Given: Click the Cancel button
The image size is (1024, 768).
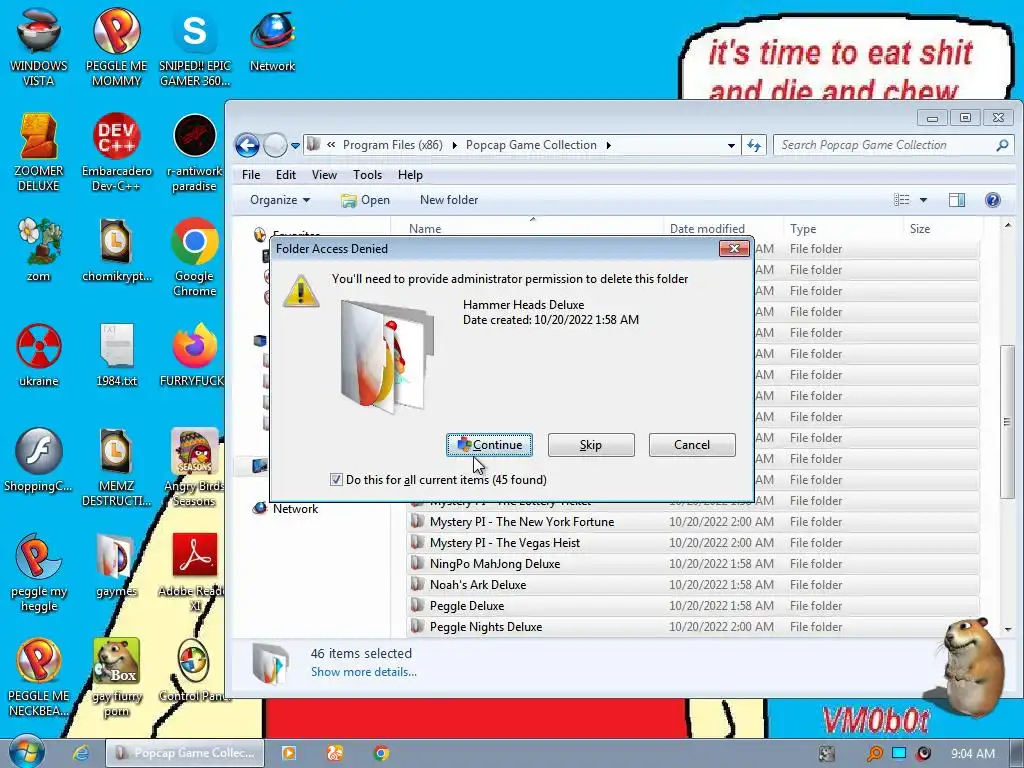Looking at the screenshot, I should [x=692, y=445].
